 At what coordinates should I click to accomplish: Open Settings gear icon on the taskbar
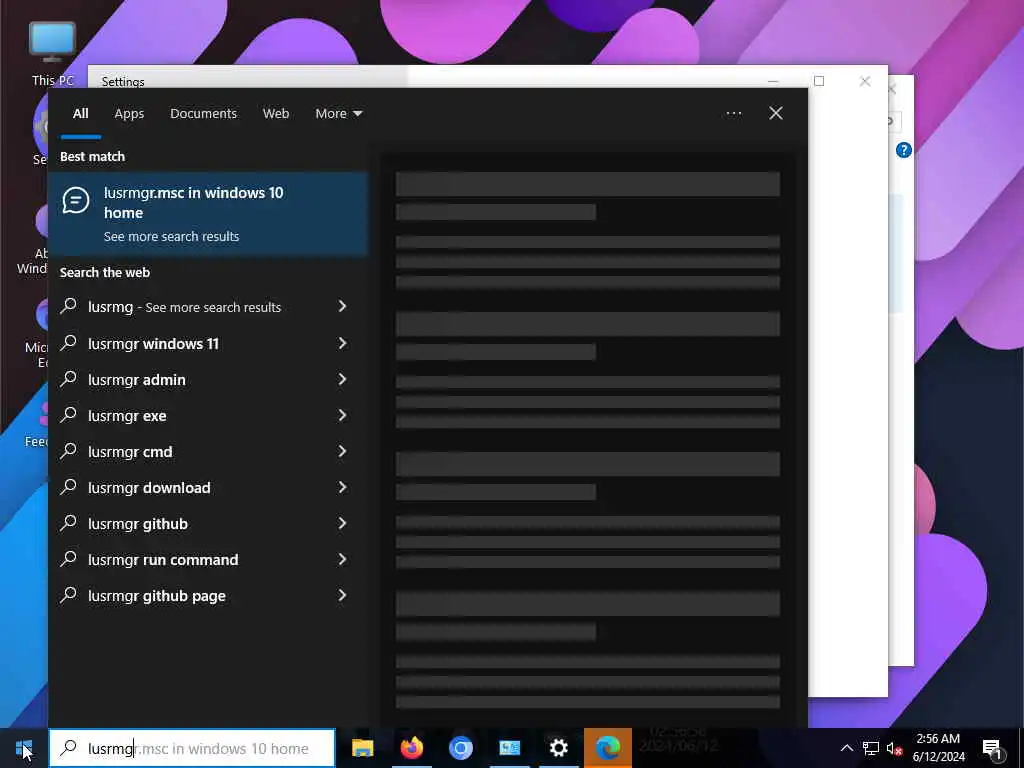pyautogui.click(x=558, y=748)
